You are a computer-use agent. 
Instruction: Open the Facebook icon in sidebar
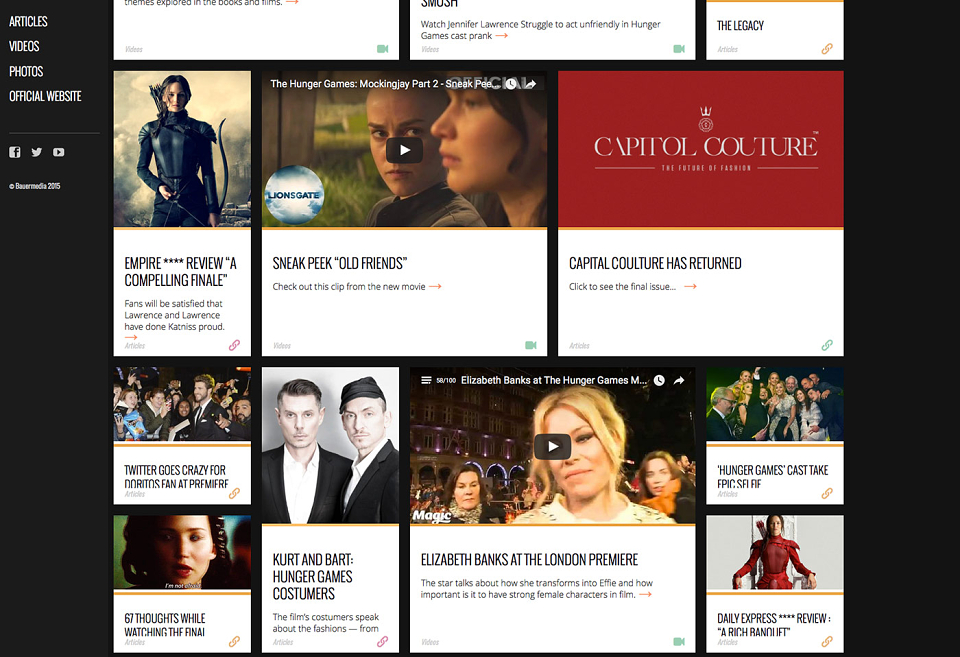point(15,152)
